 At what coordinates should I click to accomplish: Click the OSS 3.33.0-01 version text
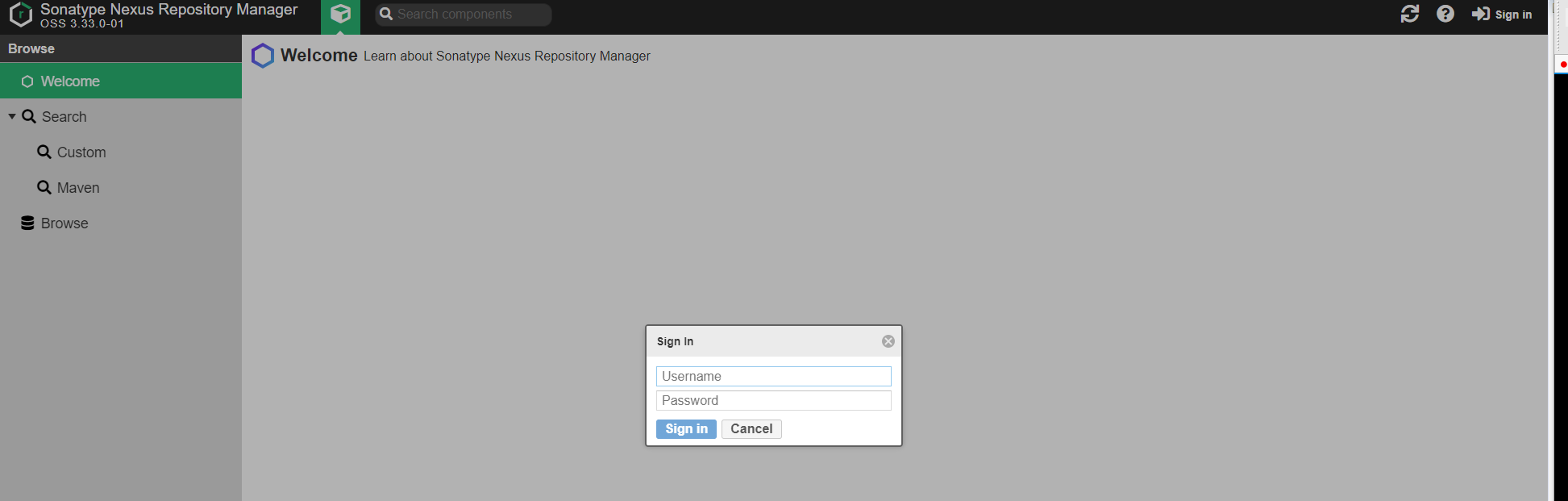82,23
